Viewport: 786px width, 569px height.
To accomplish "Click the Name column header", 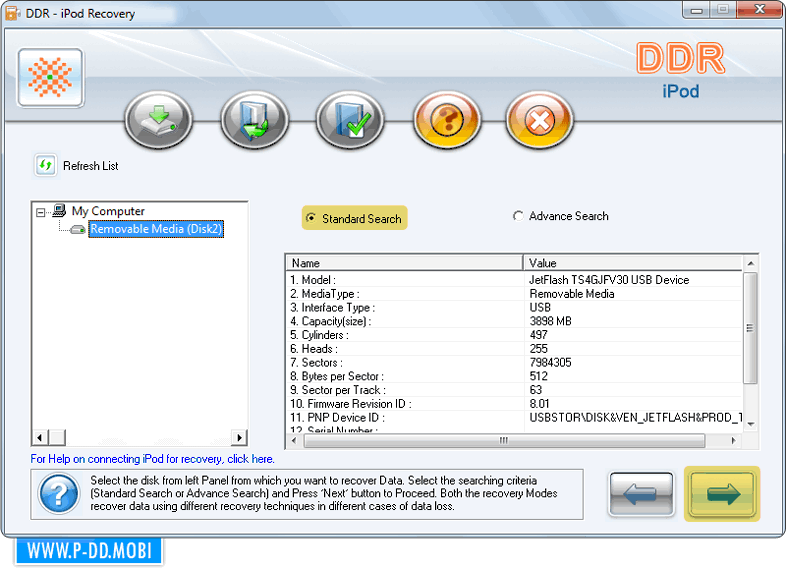I will point(404,263).
